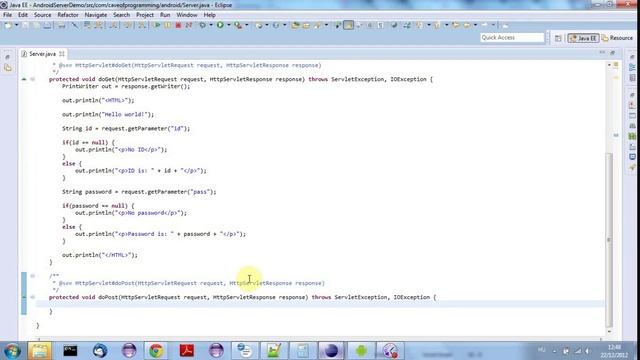
Task: Click the green Resume debug icon
Action: [157, 25]
